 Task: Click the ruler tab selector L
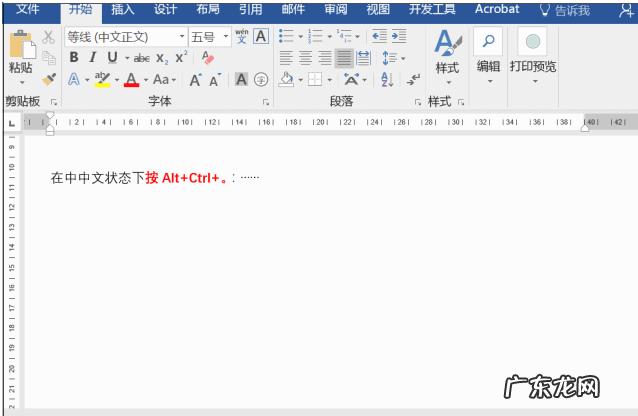(12, 124)
